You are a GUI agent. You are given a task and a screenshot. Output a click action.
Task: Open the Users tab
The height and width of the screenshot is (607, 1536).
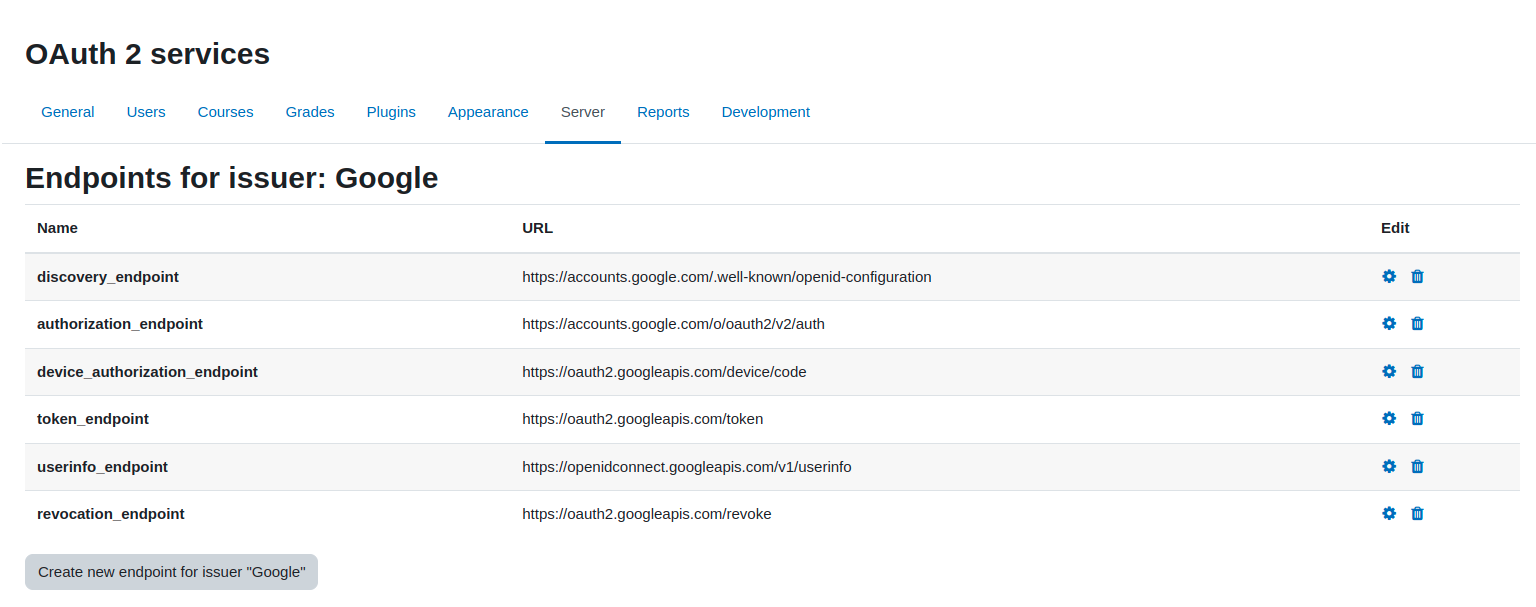point(146,112)
